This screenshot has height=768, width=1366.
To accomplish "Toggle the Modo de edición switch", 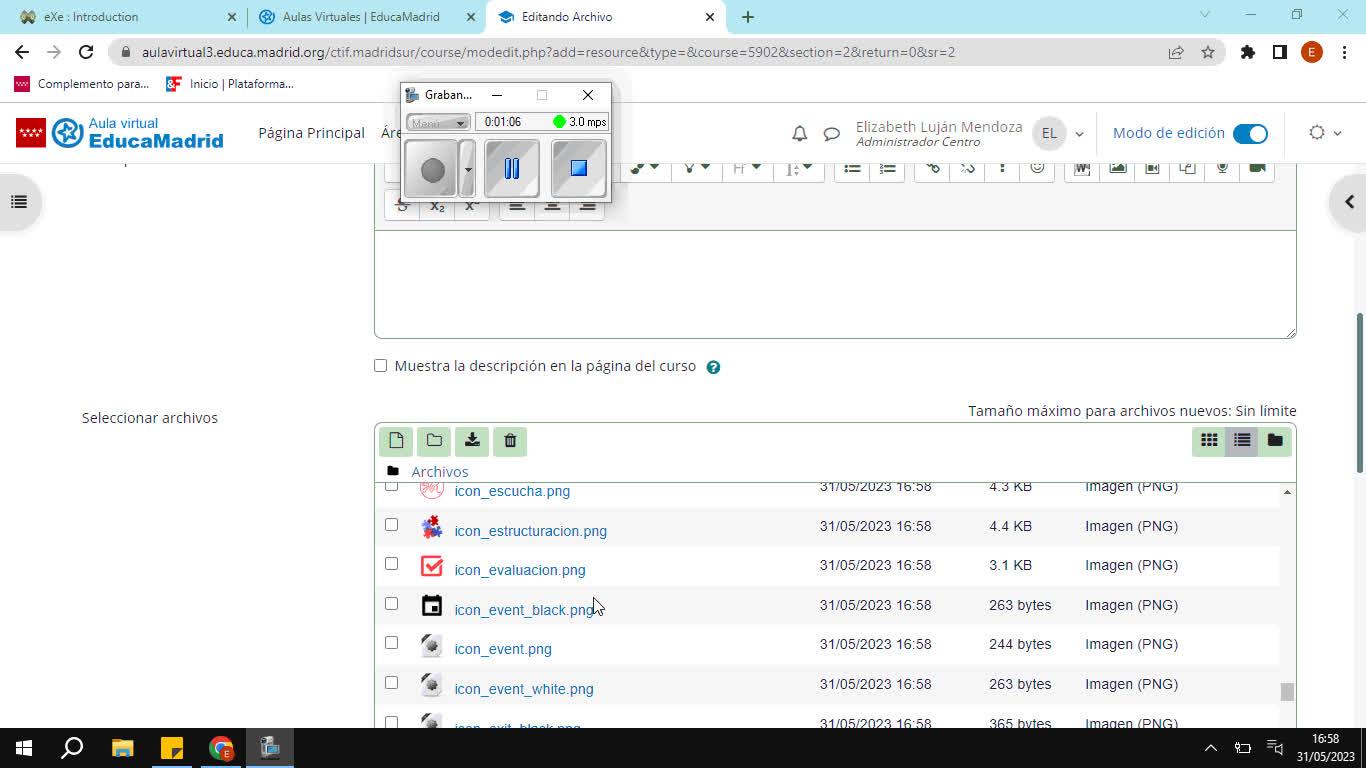I will [1250, 133].
